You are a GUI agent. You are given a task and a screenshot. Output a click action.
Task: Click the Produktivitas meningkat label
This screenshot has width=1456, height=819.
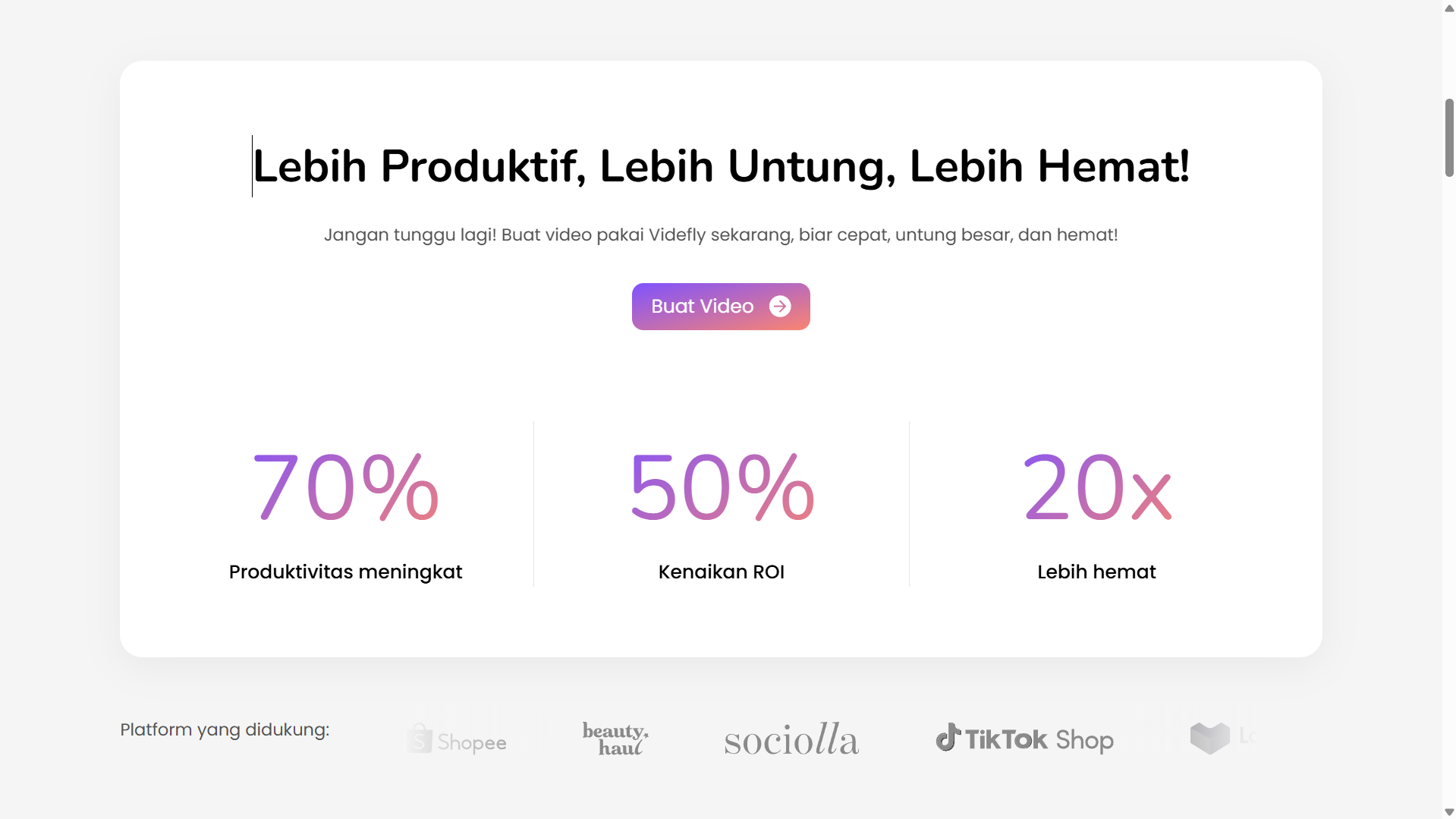pyautogui.click(x=345, y=572)
